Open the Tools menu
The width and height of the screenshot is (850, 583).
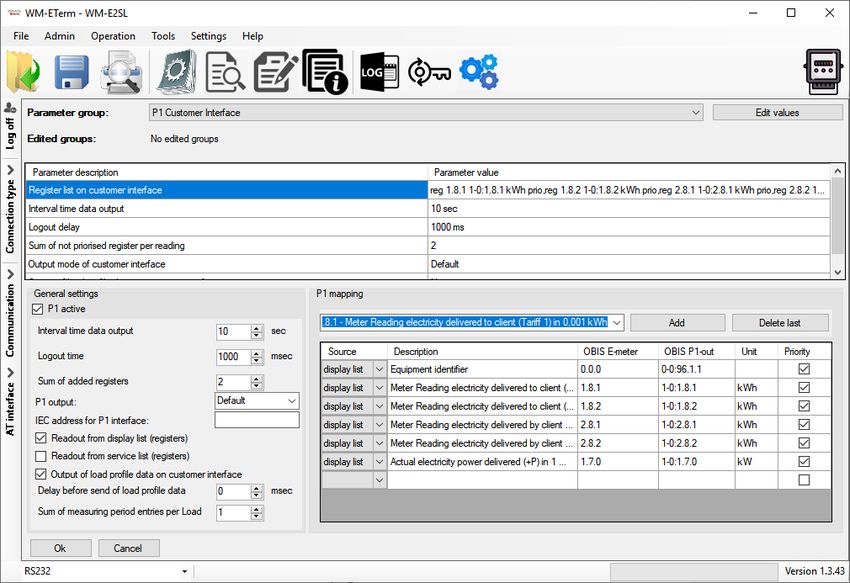[163, 36]
